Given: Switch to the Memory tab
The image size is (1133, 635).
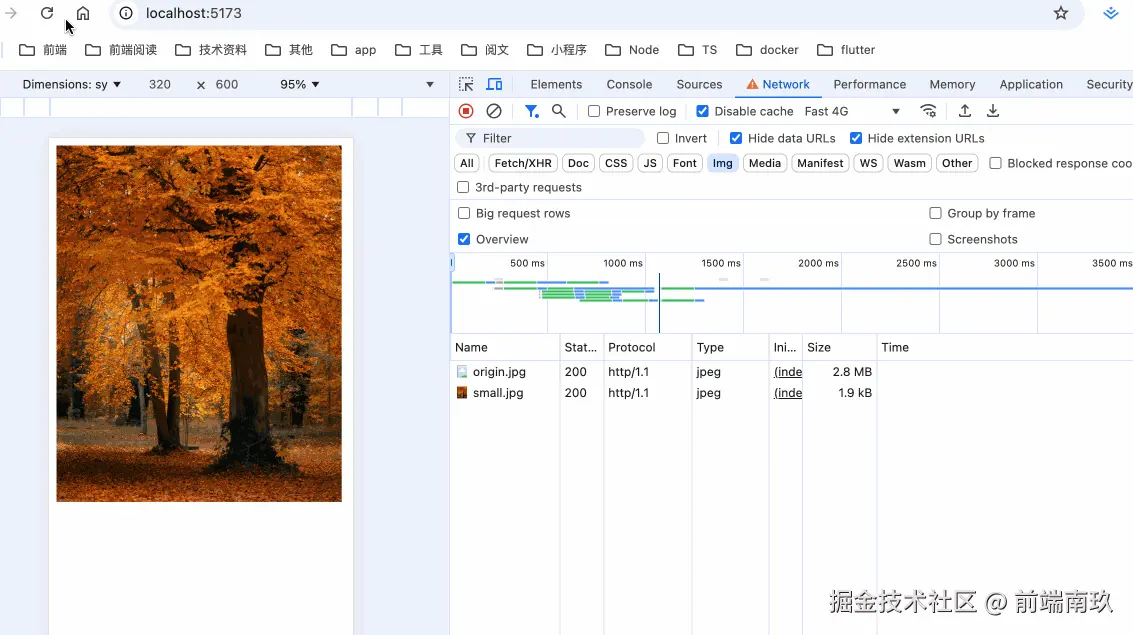Looking at the screenshot, I should pos(952,85).
